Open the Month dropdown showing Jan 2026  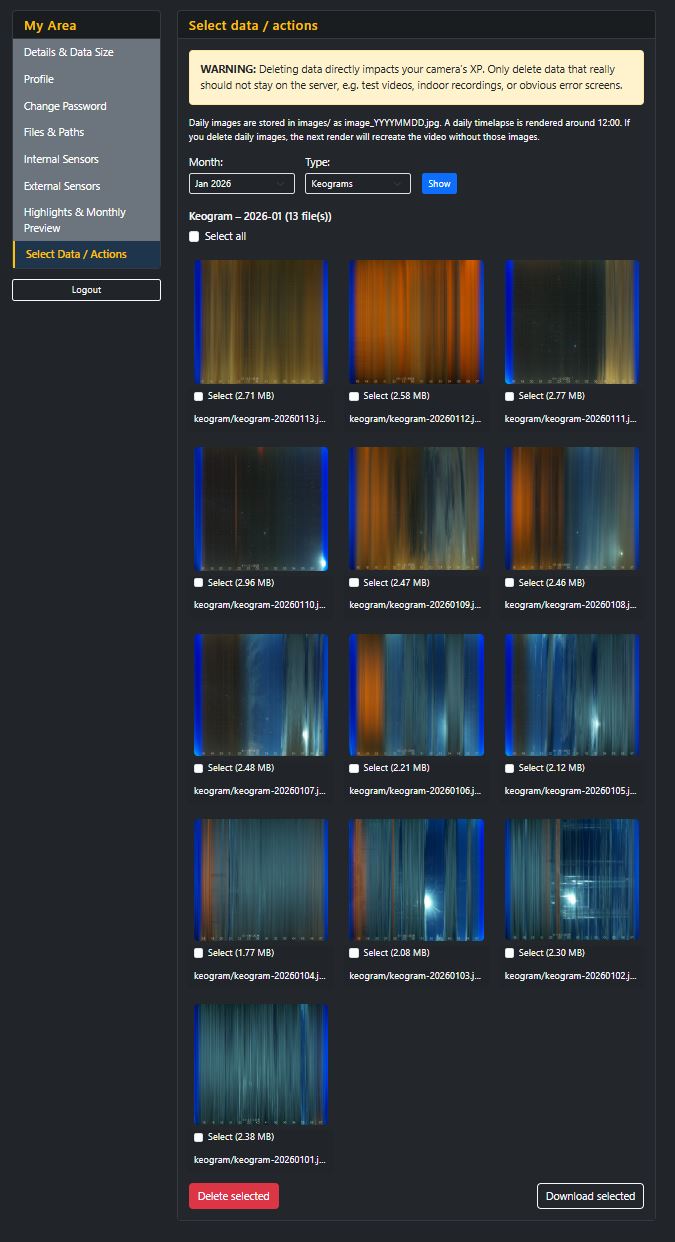click(241, 183)
